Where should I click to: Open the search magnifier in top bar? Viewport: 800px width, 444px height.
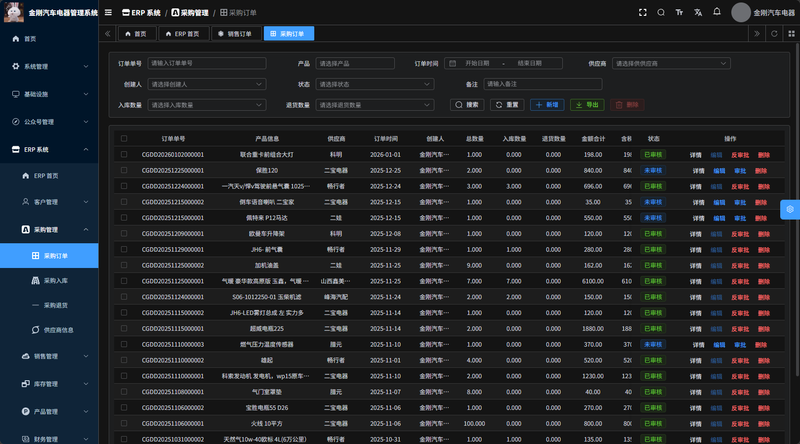(x=661, y=12)
